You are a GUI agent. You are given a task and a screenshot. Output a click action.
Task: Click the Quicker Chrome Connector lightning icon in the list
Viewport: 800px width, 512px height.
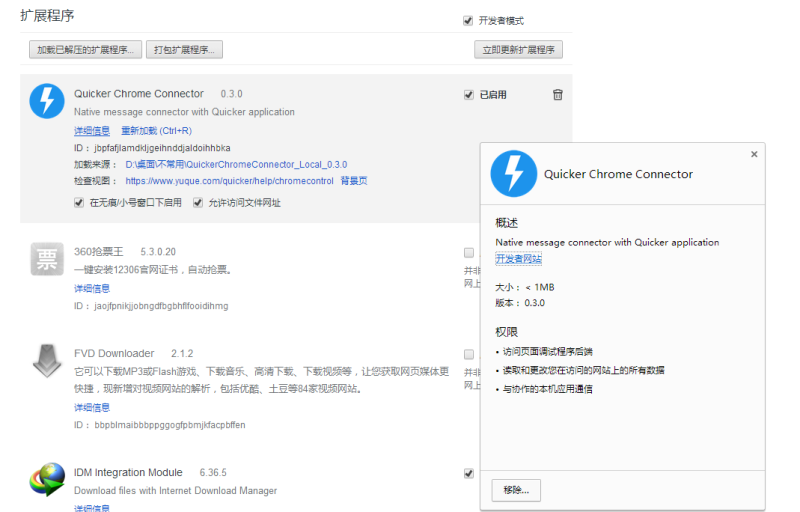tap(47, 101)
